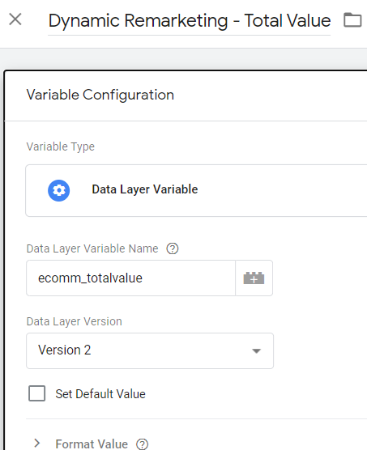Open the Data Layer Version dropdown arrow
This screenshot has height=450, width=367.
pyautogui.click(x=256, y=351)
